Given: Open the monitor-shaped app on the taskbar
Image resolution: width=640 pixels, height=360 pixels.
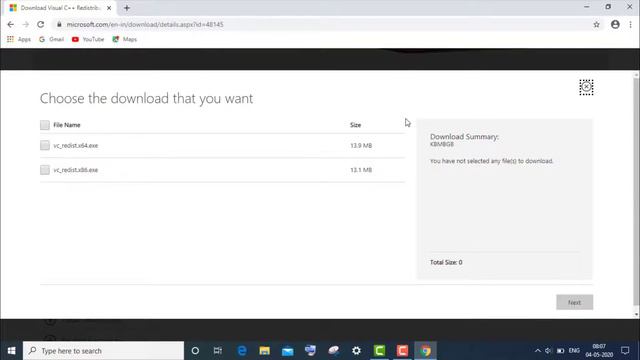Looking at the screenshot, I should (x=310, y=351).
